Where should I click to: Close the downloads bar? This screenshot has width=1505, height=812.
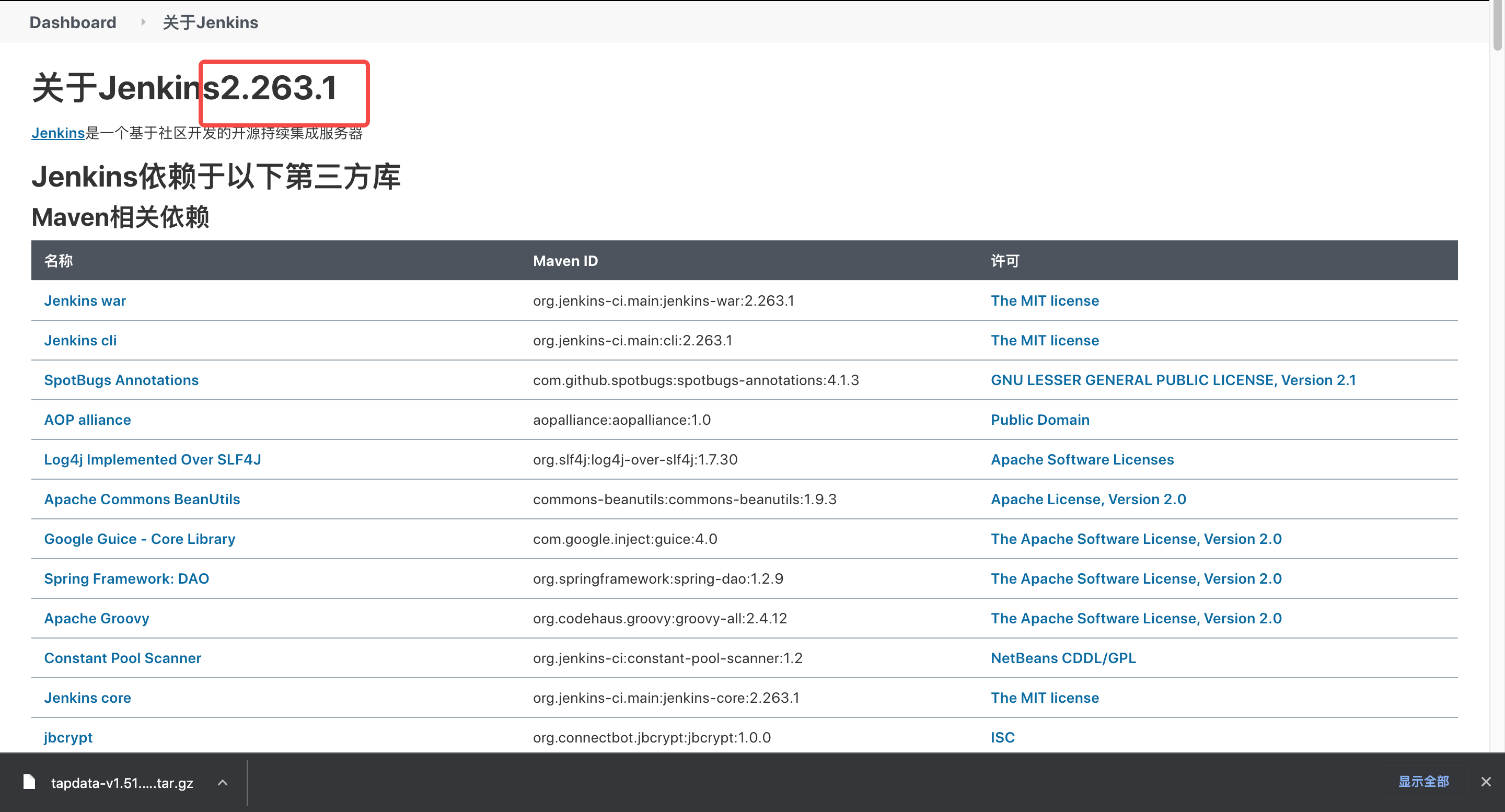(x=1486, y=782)
